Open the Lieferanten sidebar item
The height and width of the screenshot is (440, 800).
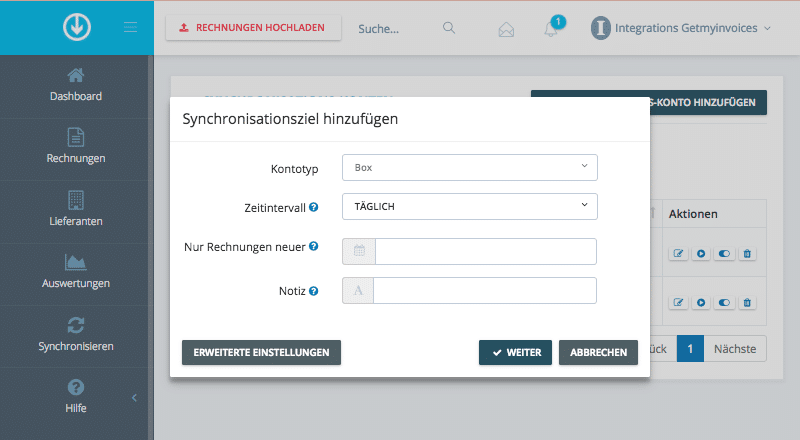[x=76, y=209]
